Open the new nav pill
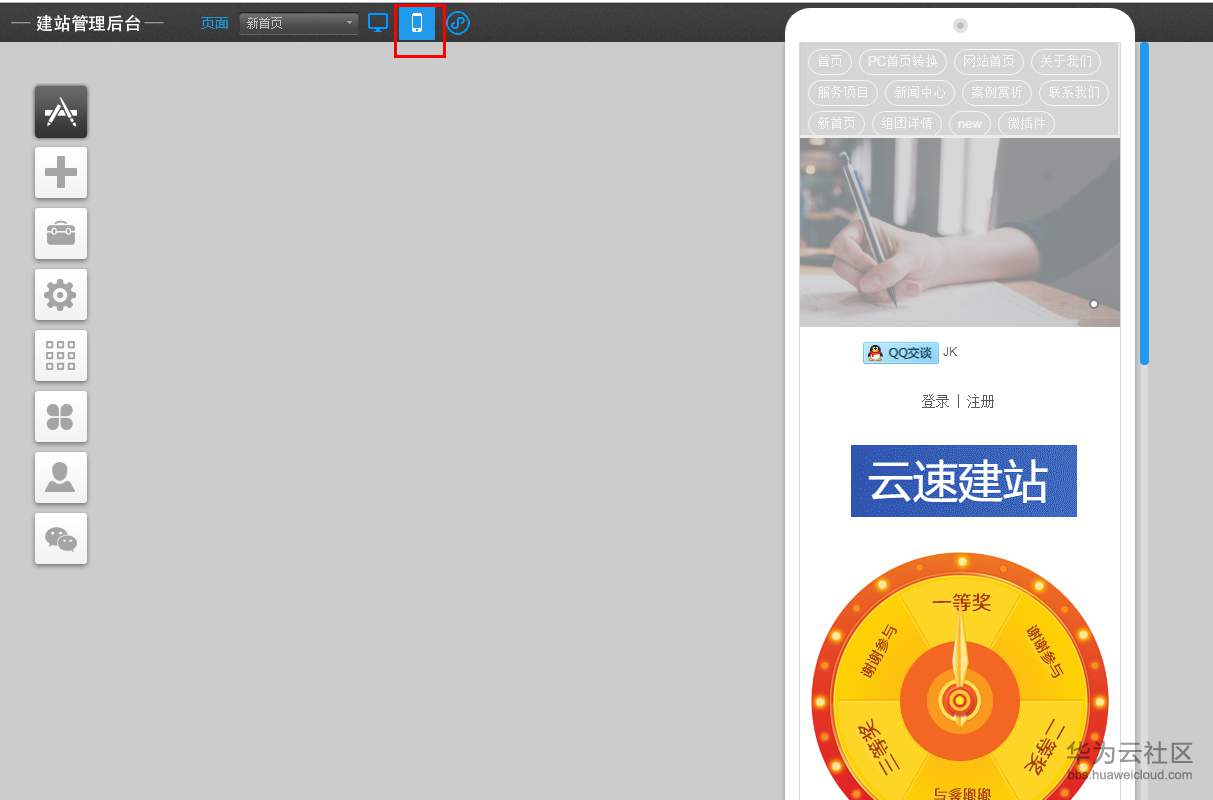 coord(970,123)
